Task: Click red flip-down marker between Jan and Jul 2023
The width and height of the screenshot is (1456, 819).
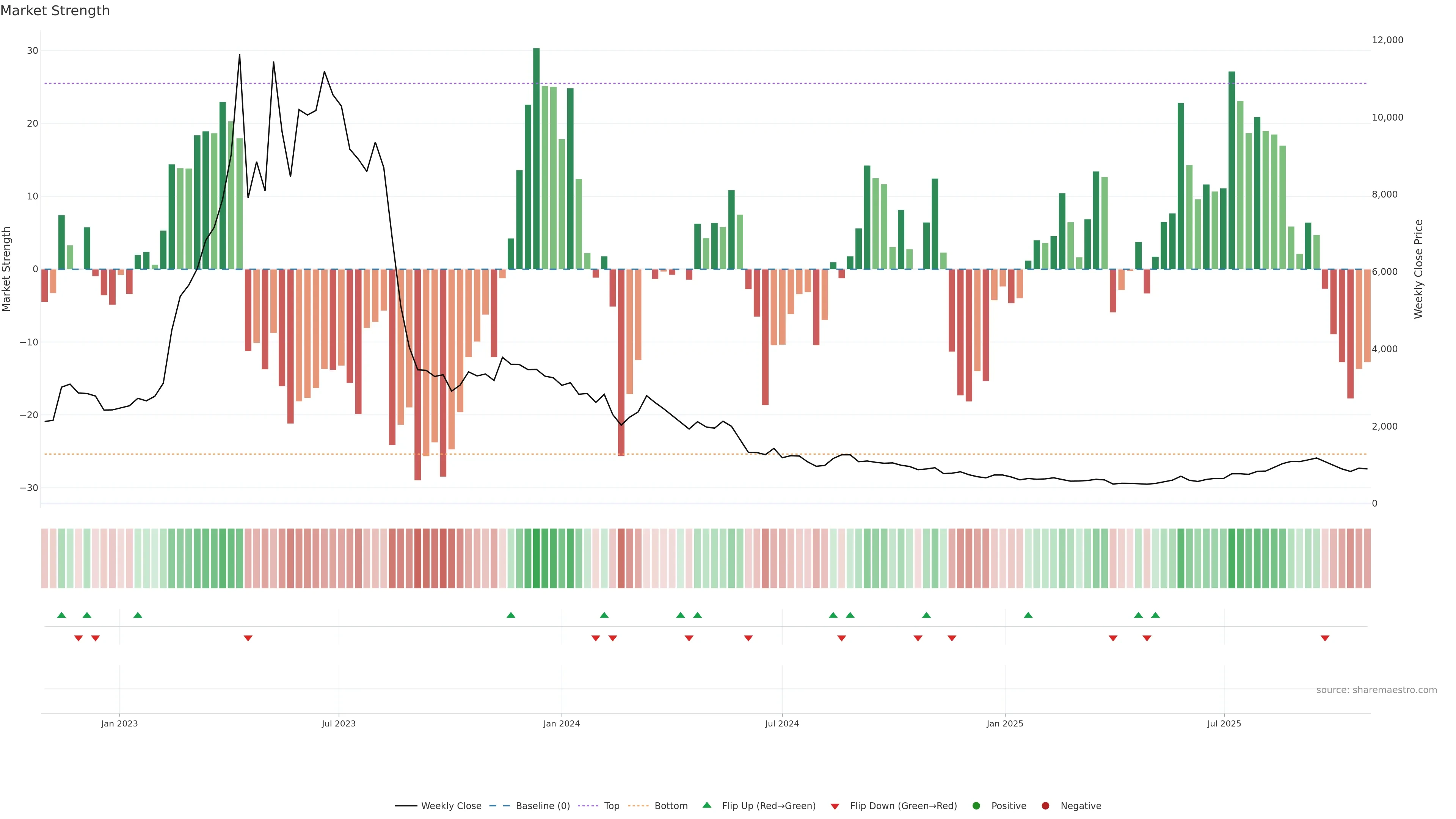Action: [248, 638]
